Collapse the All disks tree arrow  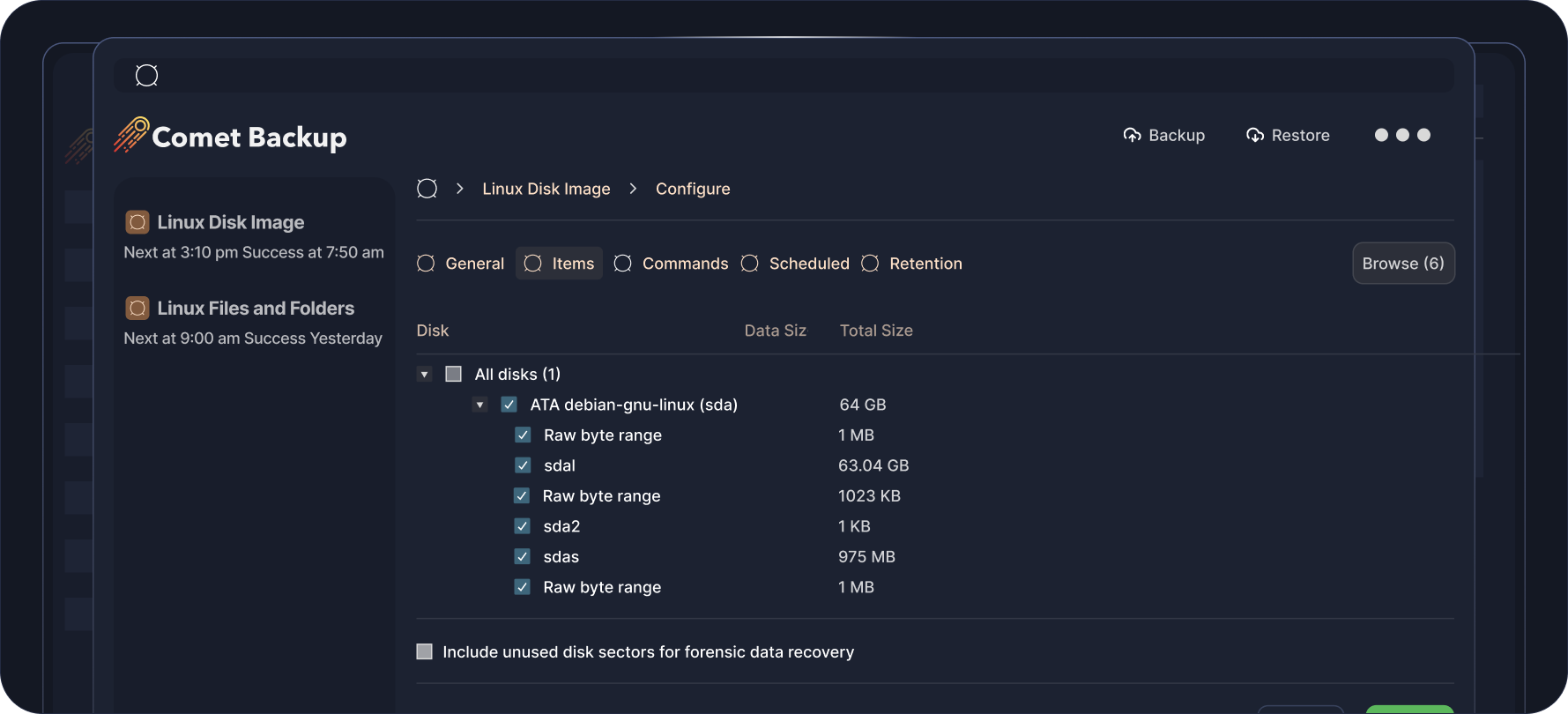point(424,375)
